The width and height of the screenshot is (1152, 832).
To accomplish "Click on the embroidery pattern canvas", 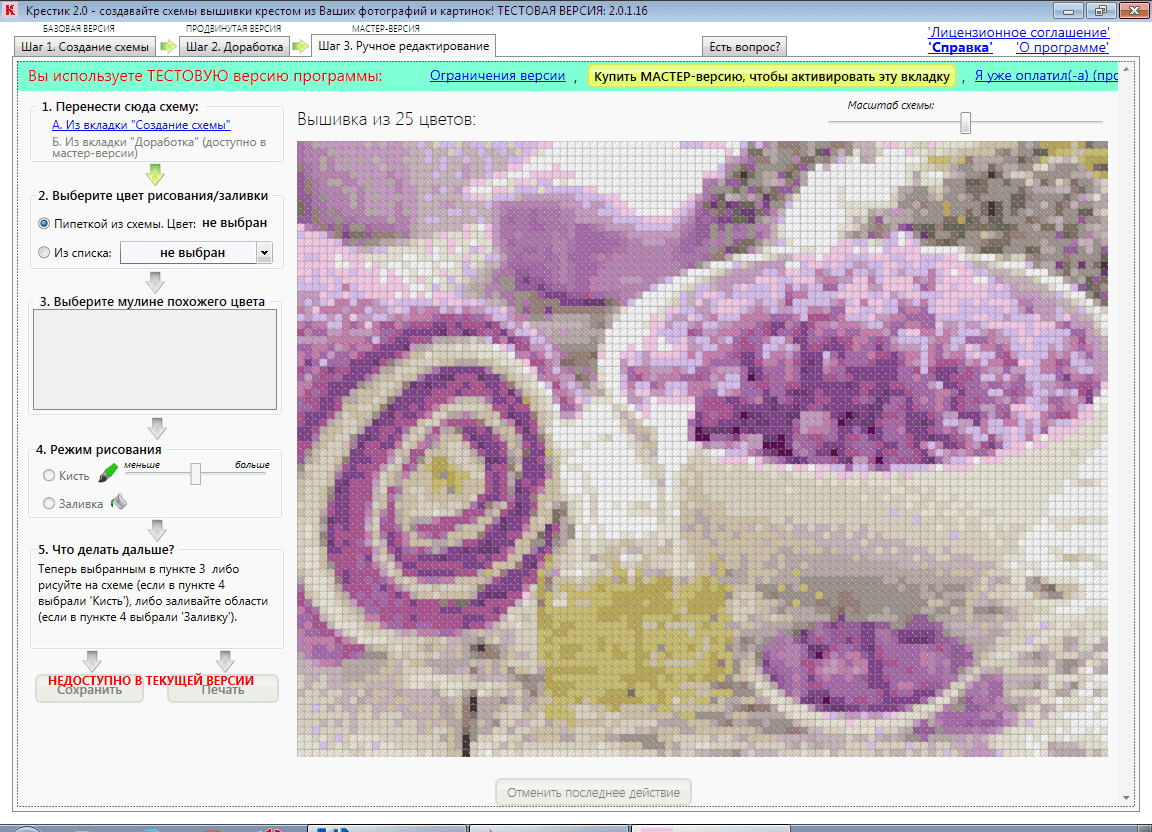I will pyautogui.click(x=702, y=448).
